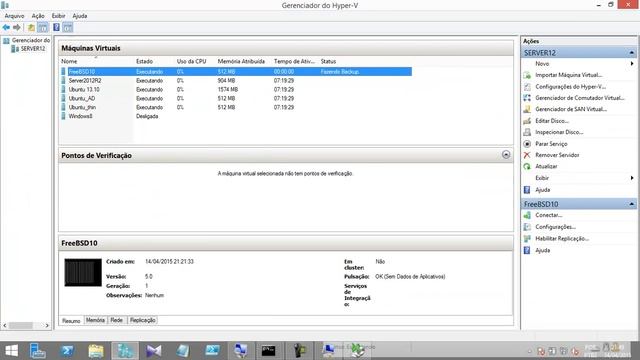Screen dimensions: 640x360
Task: Click Importar Máquina Virtual action
Action: coord(569,75)
